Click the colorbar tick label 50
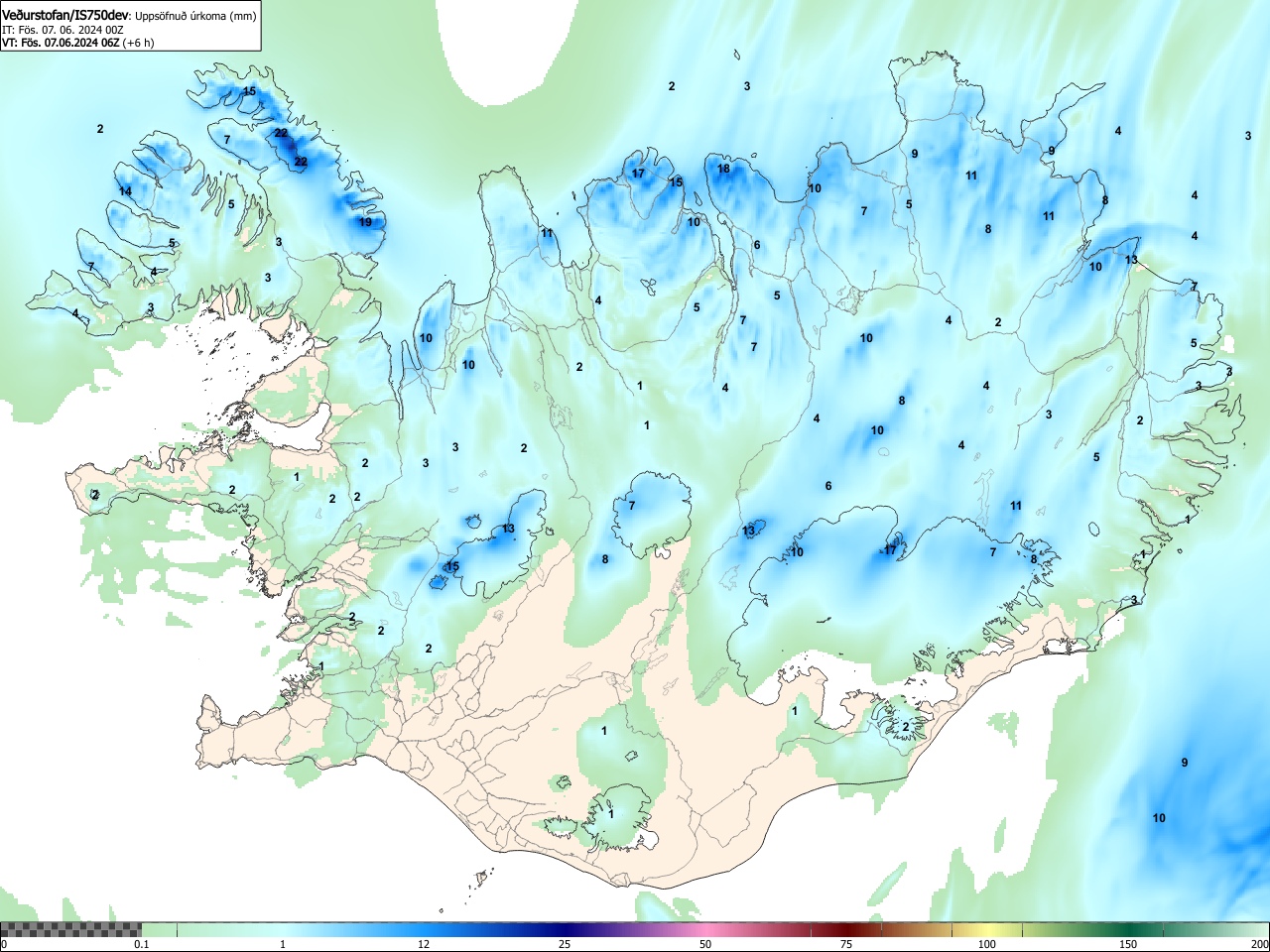 coord(705,944)
